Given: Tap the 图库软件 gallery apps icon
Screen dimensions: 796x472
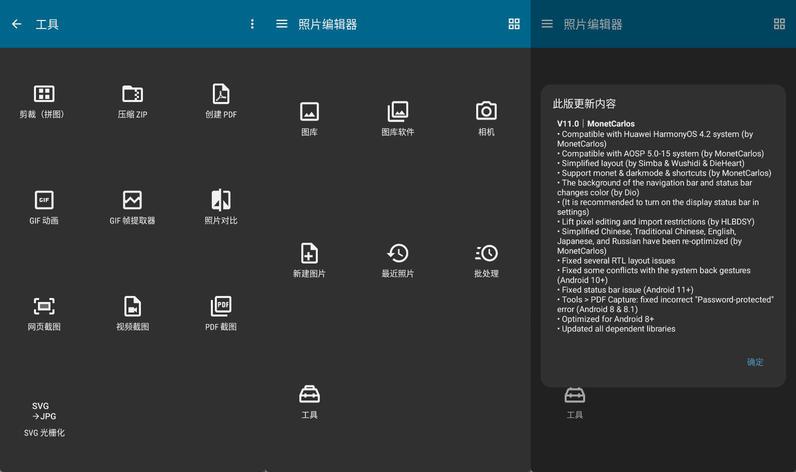Looking at the screenshot, I should (x=397, y=118).
